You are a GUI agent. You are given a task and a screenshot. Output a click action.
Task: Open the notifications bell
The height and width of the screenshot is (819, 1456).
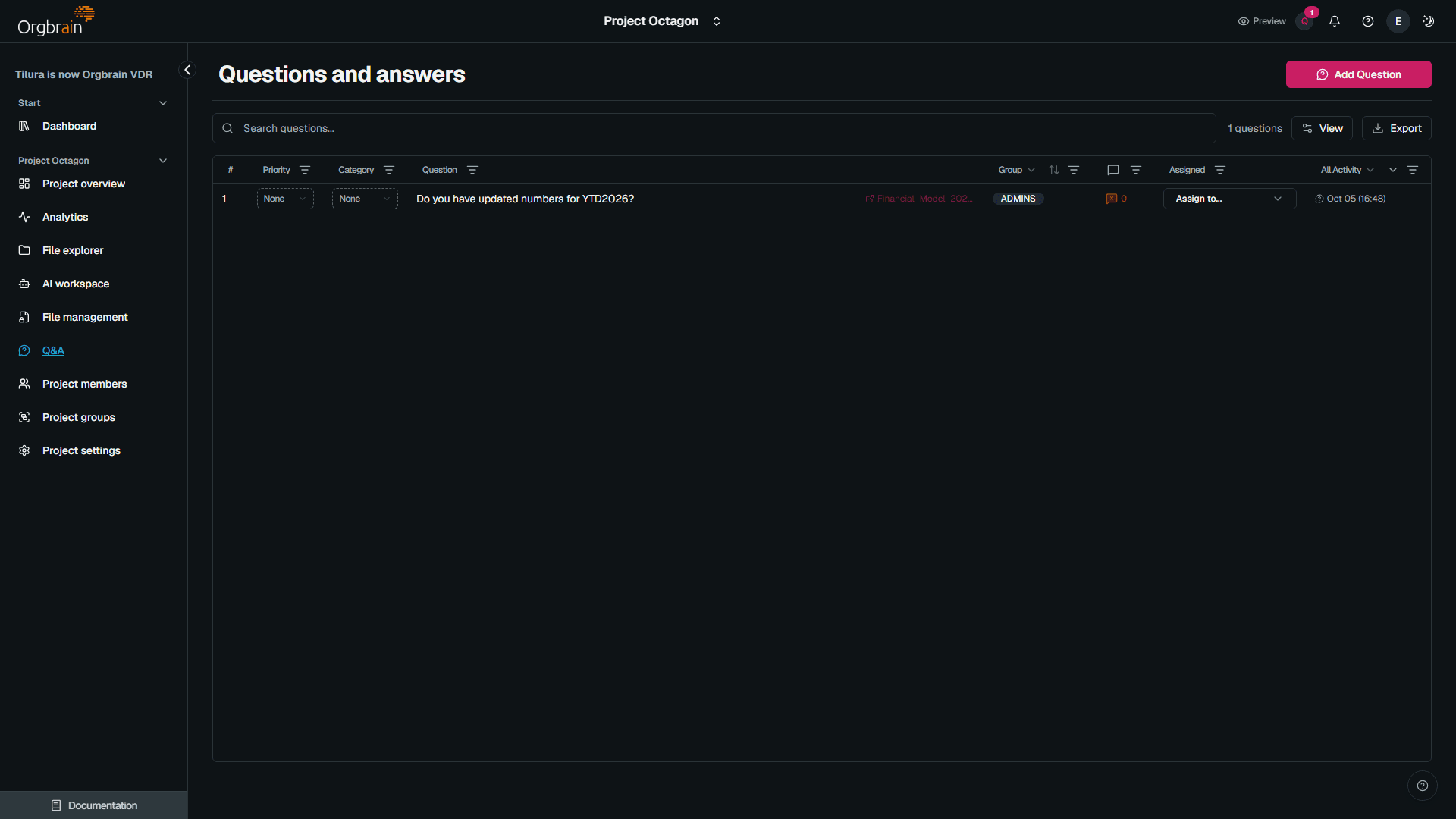[x=1335, y=21]
